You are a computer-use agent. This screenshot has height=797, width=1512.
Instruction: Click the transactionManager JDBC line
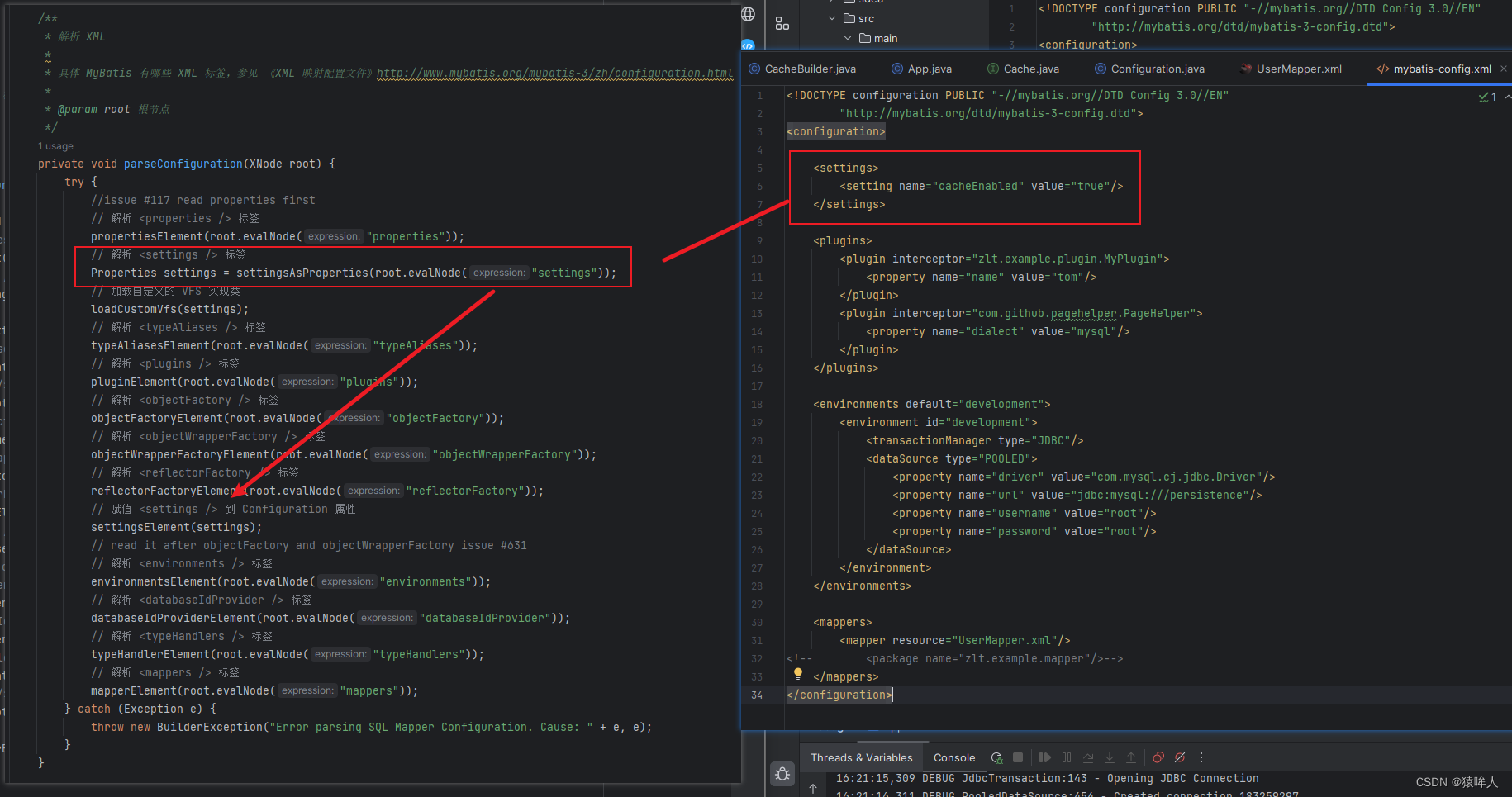tap(974, 440)
